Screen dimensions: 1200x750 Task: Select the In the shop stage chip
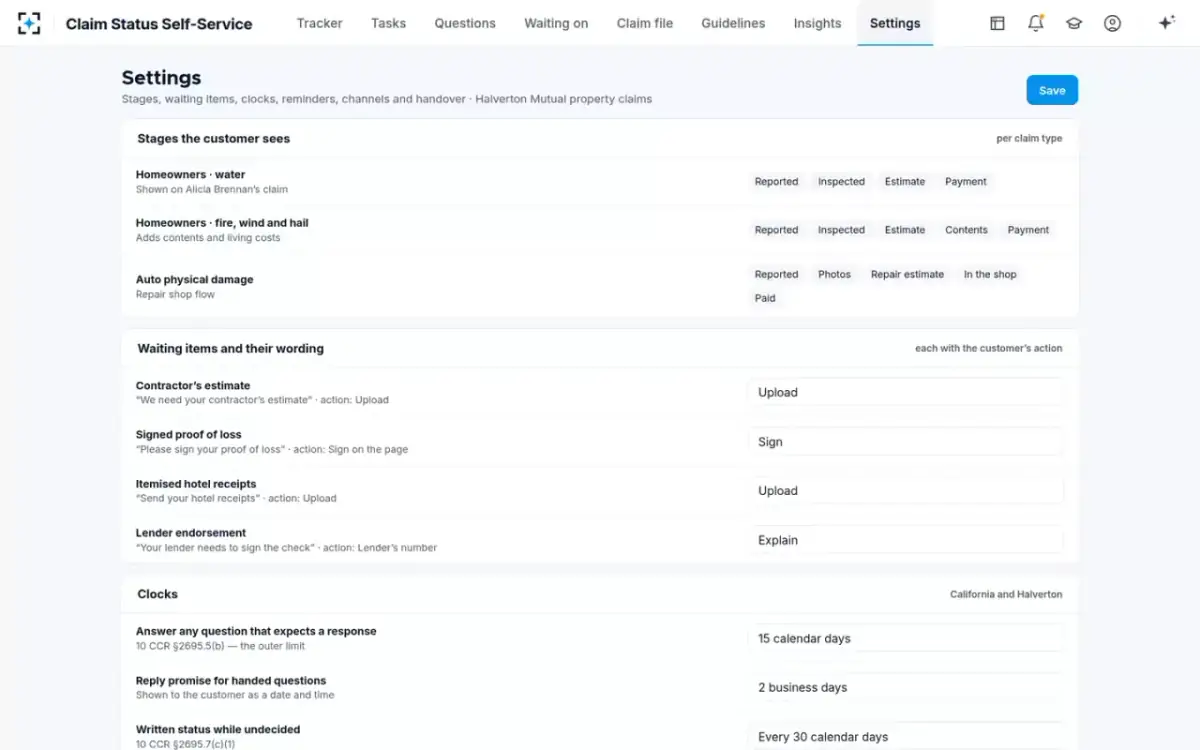click(990, 274)
